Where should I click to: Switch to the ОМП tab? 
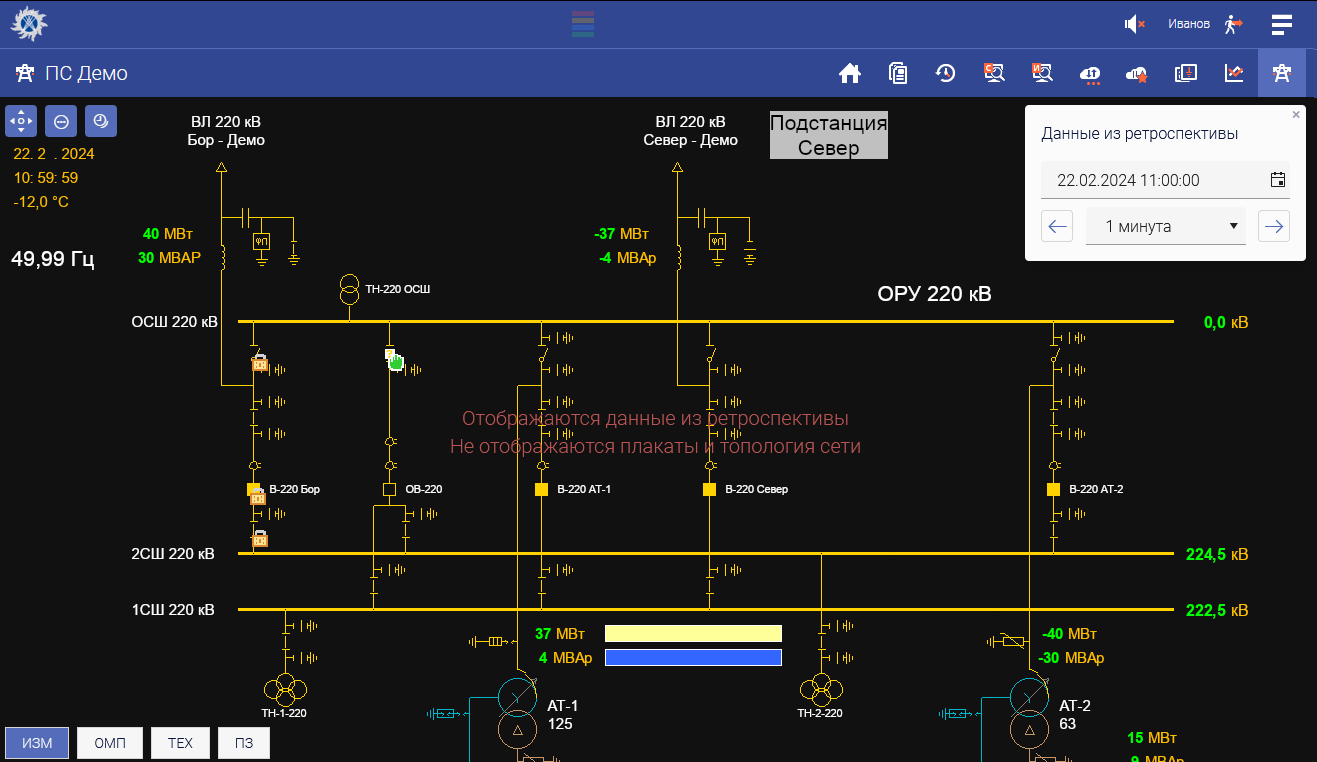110,743
